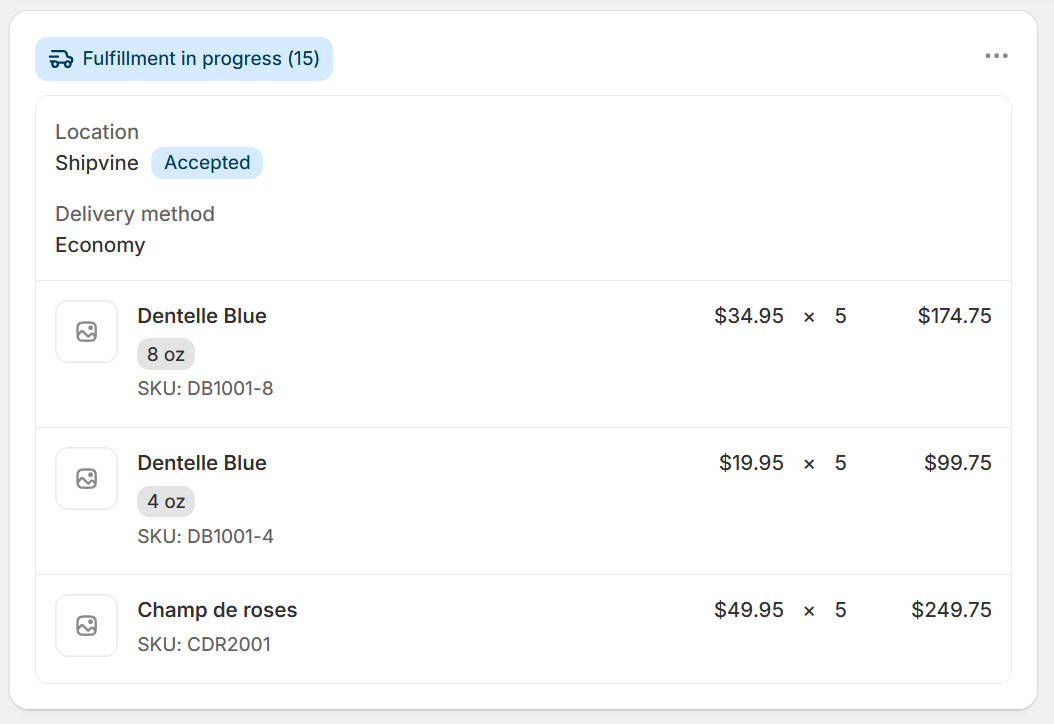Click the $174.75 line total
Screen dimensions: 1054x724
[x=955, y=316]
